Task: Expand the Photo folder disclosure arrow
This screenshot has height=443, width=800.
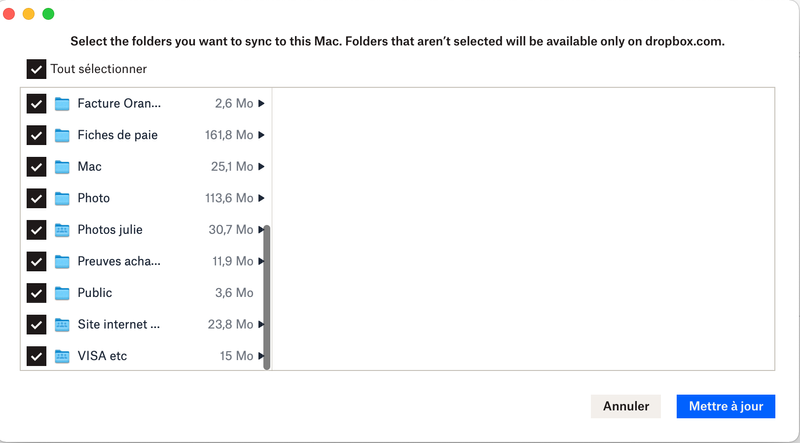Action: pos(261,198)
